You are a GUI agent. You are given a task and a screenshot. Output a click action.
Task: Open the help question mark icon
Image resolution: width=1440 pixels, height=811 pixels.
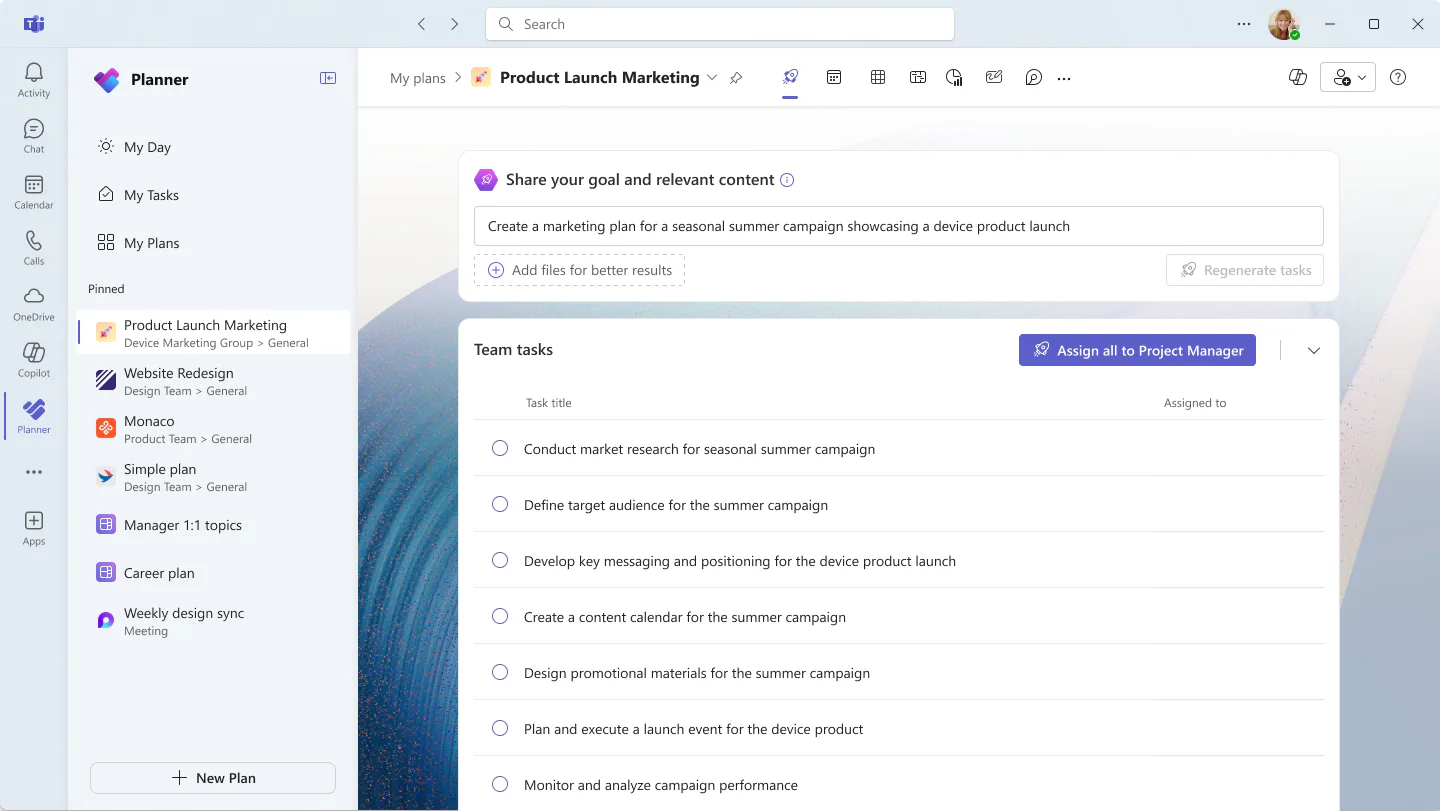1398,77
